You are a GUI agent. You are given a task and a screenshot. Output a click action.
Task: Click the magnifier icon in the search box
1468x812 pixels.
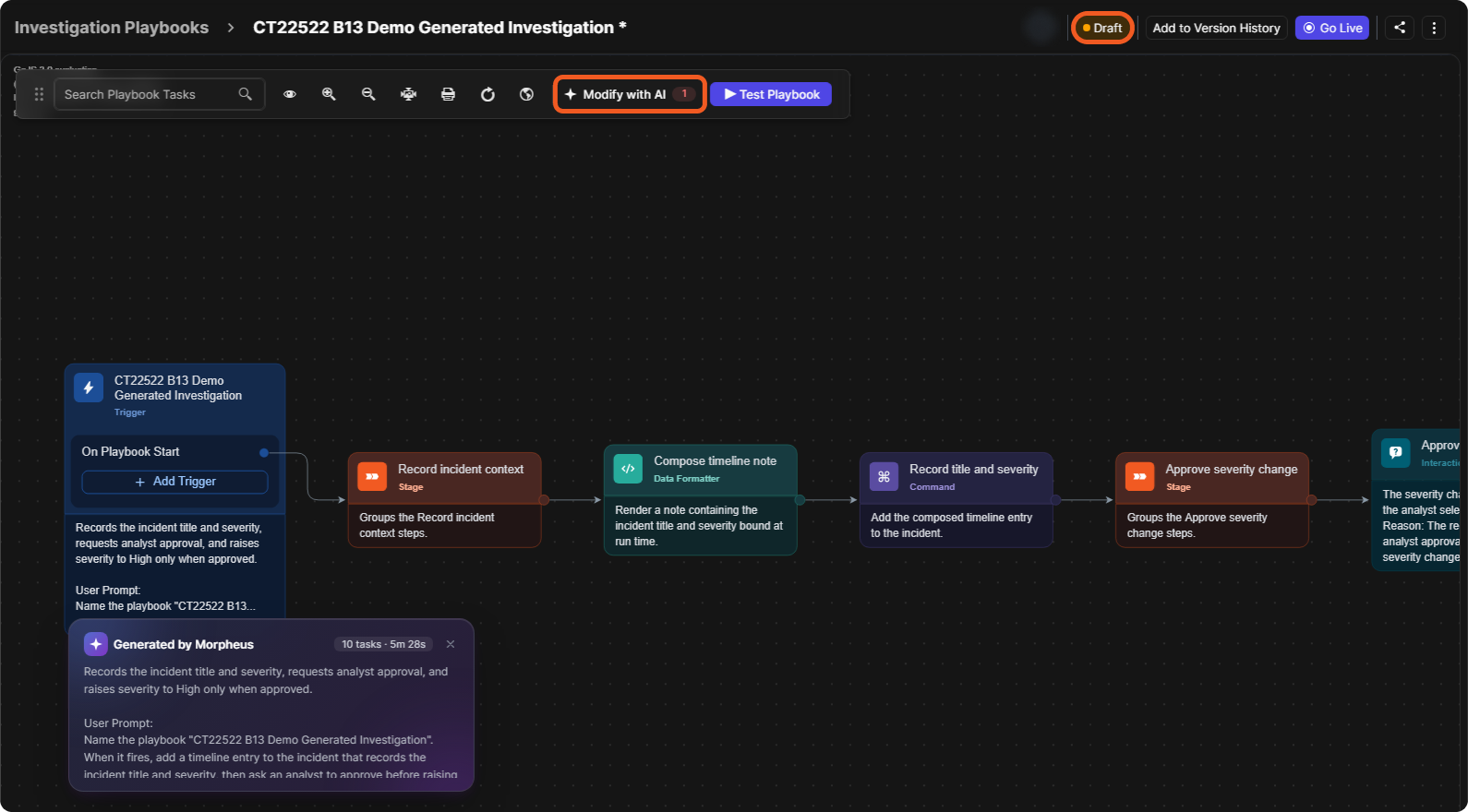(245, 94)
